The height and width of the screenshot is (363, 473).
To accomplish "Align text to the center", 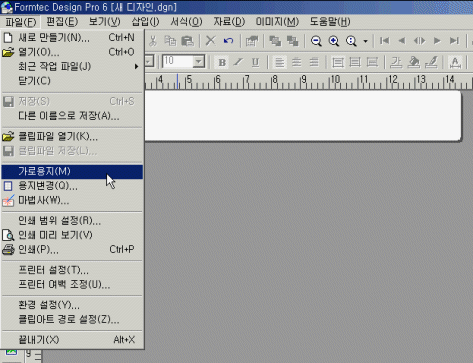I will (297, 62).
